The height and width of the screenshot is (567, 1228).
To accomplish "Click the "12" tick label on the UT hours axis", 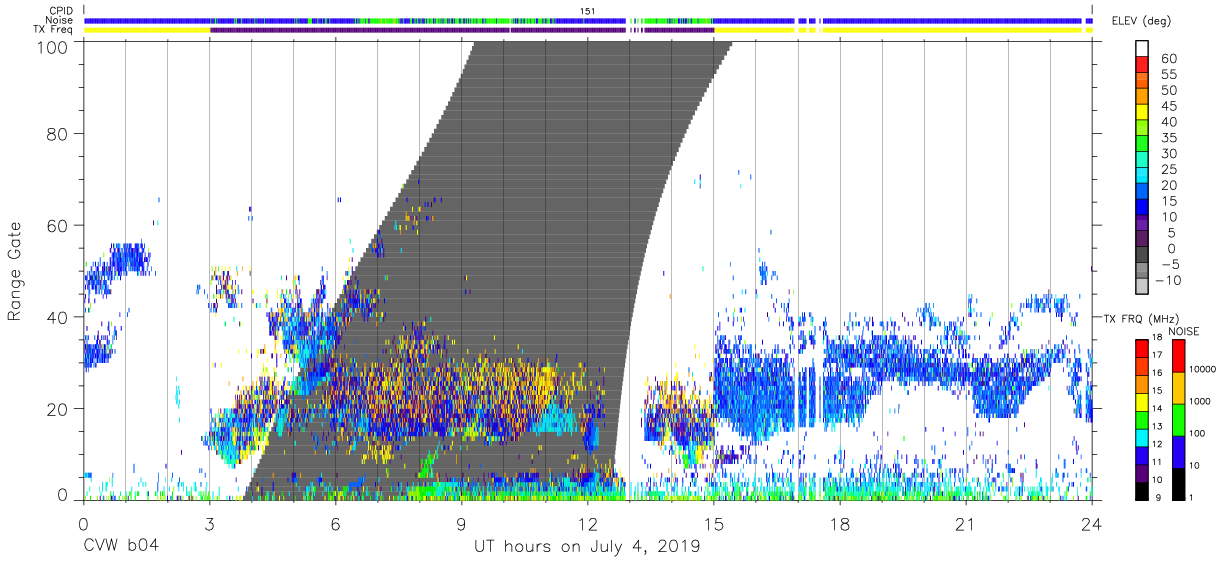I will point(588,524).
